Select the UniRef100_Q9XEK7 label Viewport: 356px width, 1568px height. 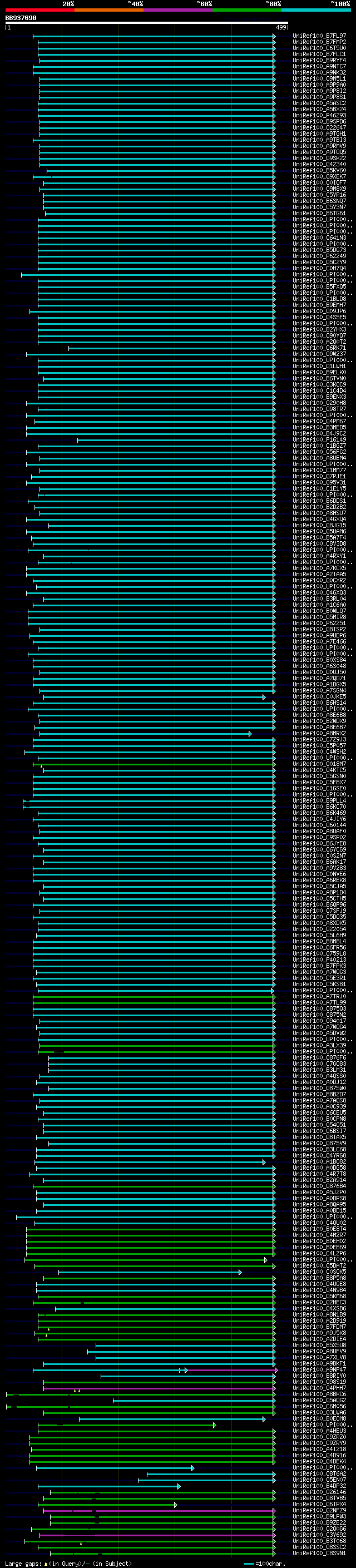click(319, 176)
